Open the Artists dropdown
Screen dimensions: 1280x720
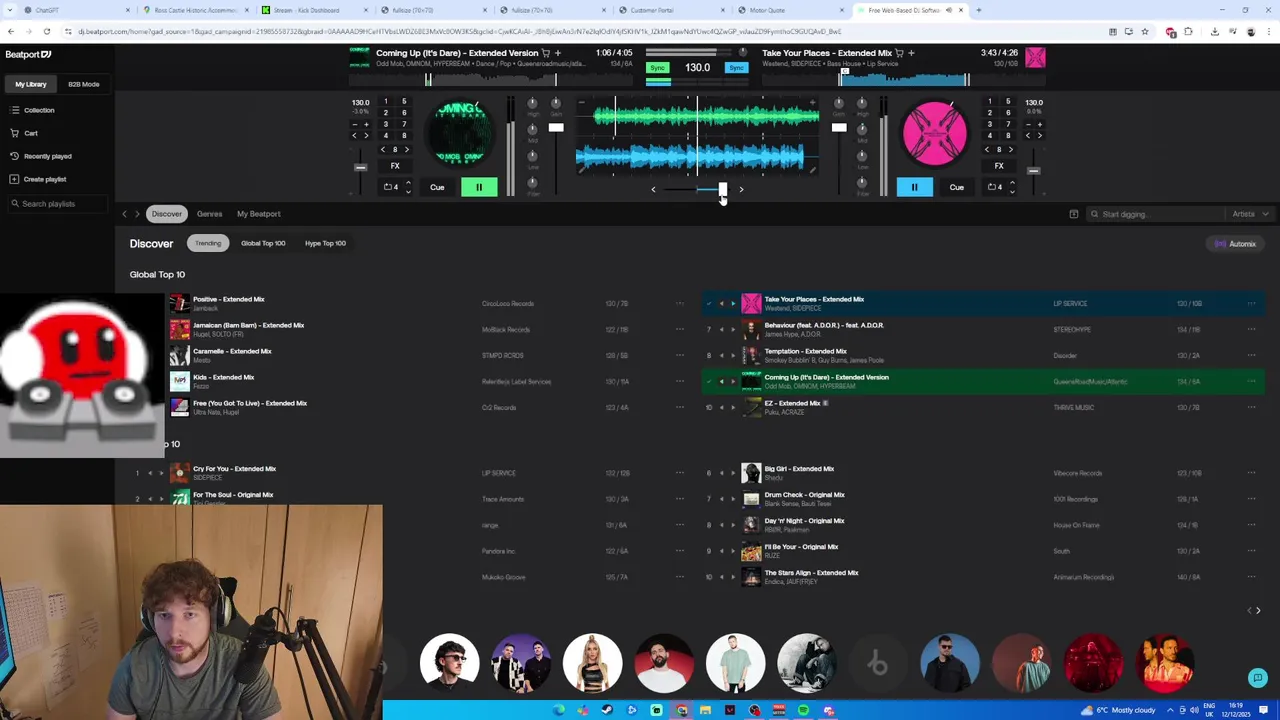(x=1250, y=214)
